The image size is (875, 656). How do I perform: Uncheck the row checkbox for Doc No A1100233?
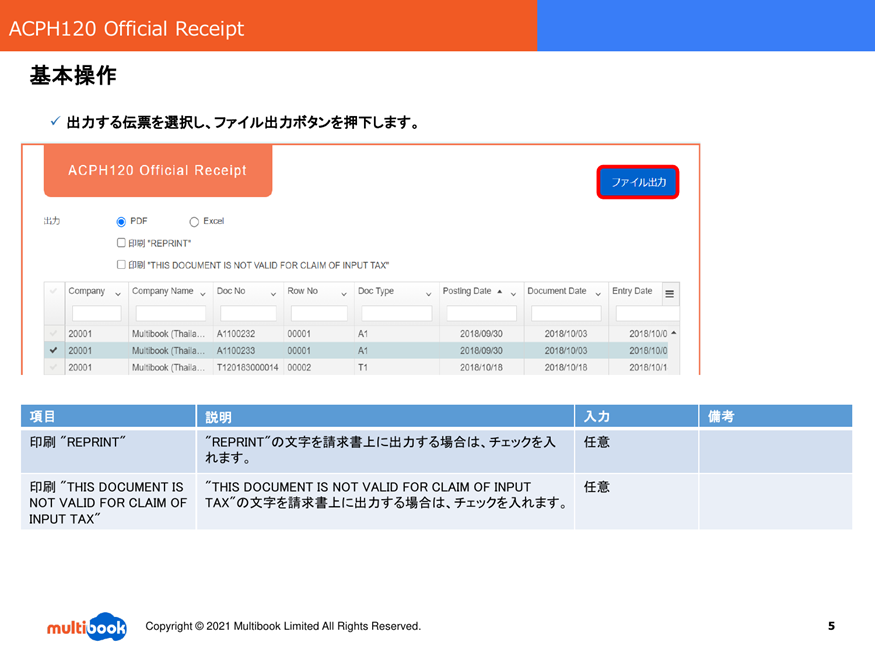54,350
